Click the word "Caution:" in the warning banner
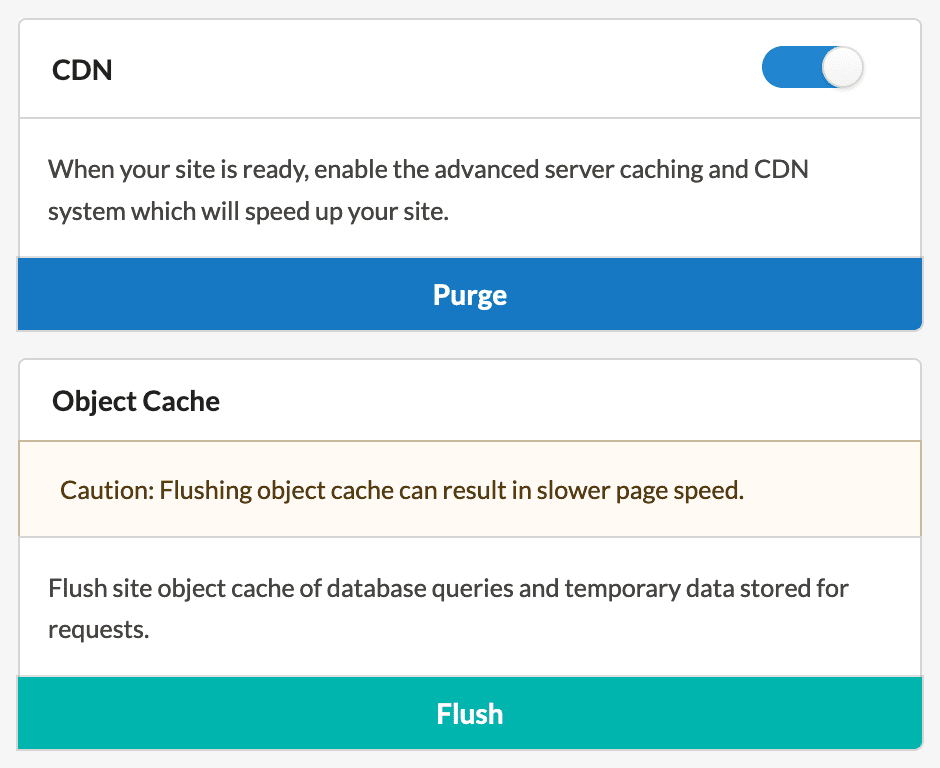Image resolution: width=940 pixels, height=768 pixels. tap(107, 491)
